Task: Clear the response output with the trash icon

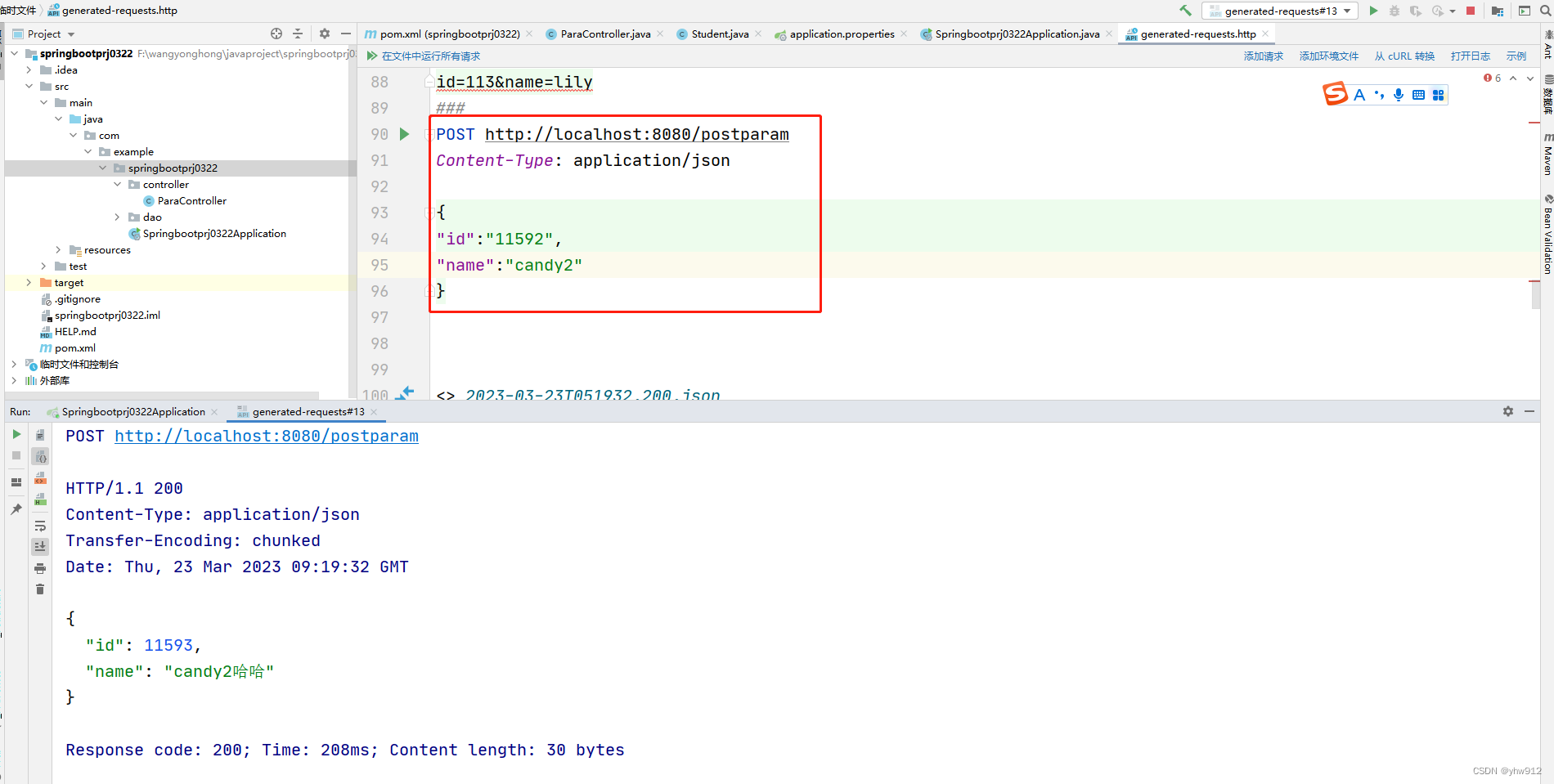Action: click(x=40, y=589)
